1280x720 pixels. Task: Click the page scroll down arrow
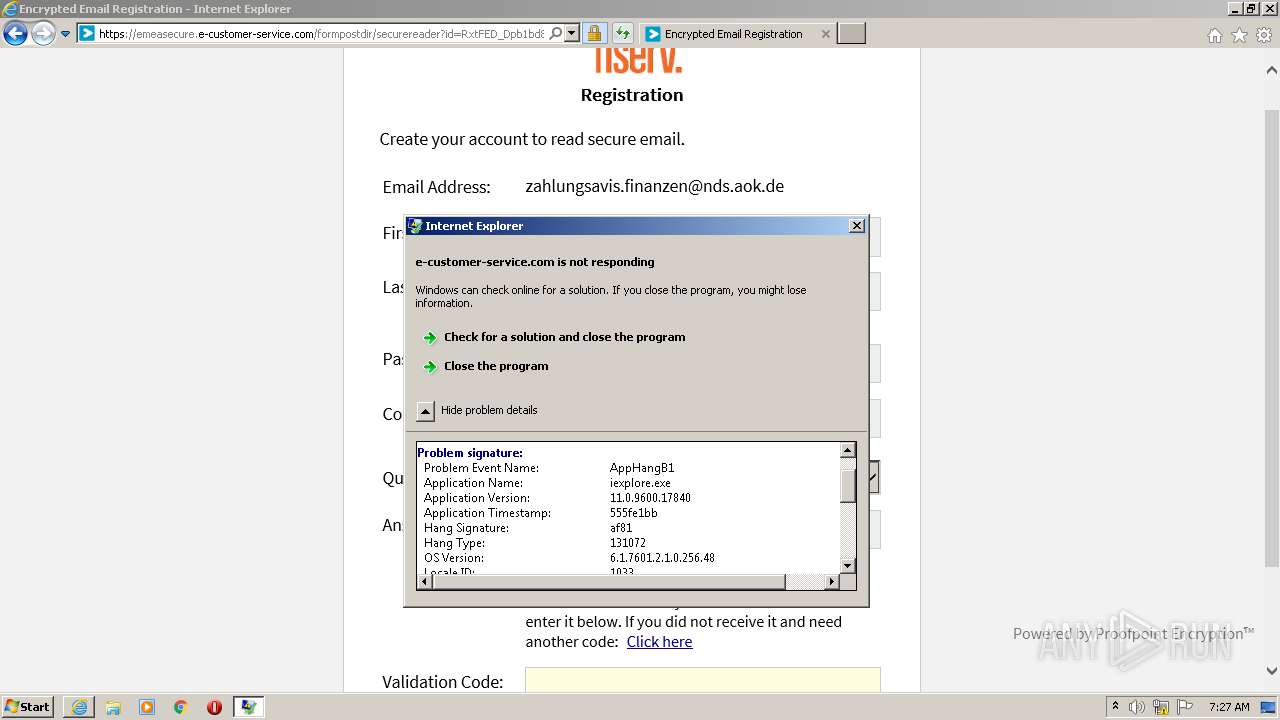point(1272,671)
